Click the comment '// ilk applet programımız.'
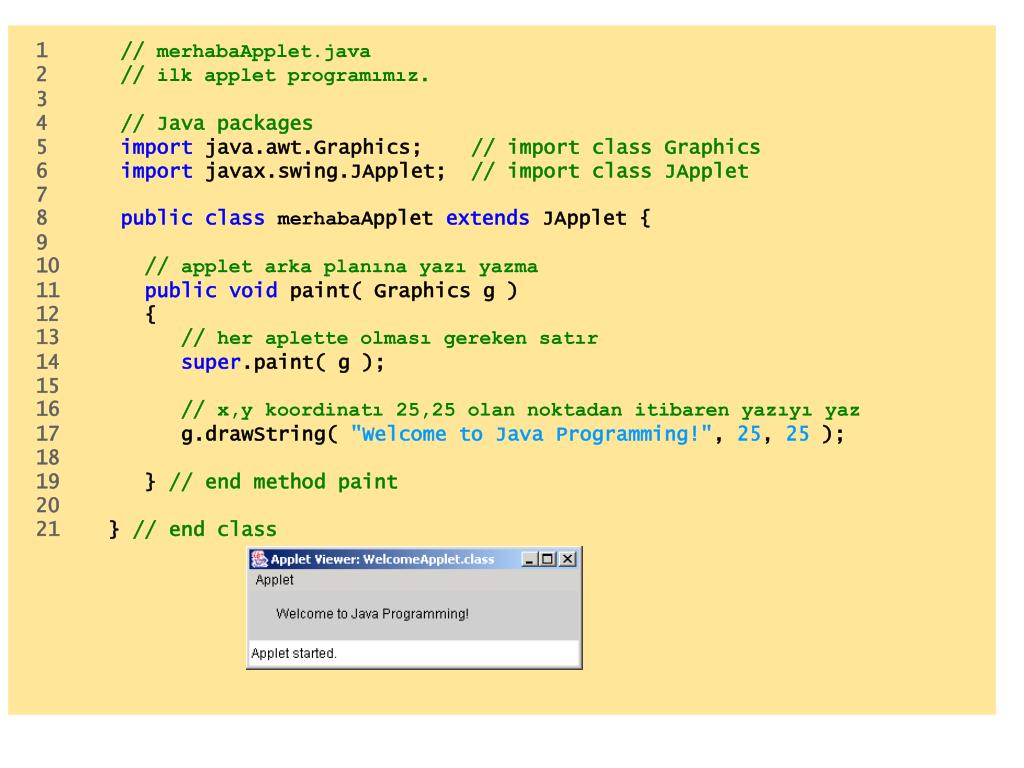 tap(275, 75)
